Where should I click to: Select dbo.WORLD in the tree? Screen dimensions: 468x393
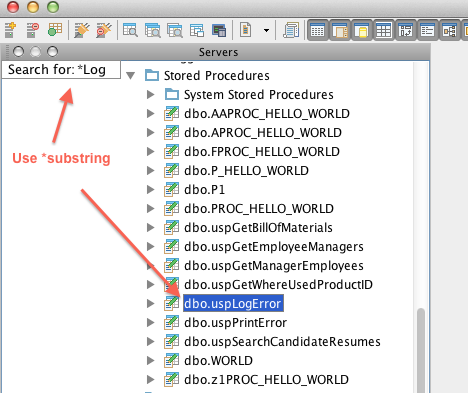coord(218,361)
